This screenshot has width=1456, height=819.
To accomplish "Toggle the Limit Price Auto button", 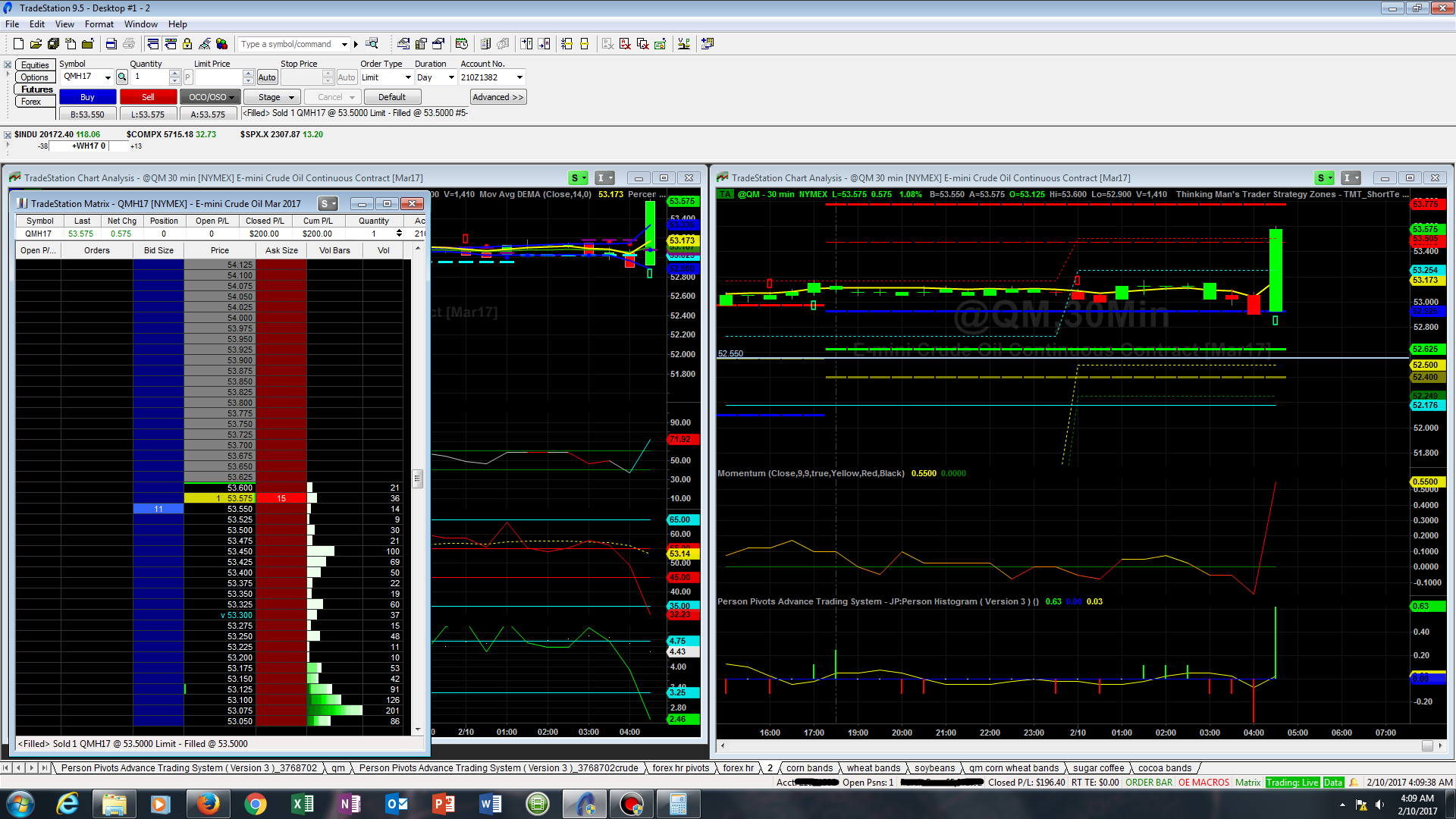I will (x=267, y=77).
